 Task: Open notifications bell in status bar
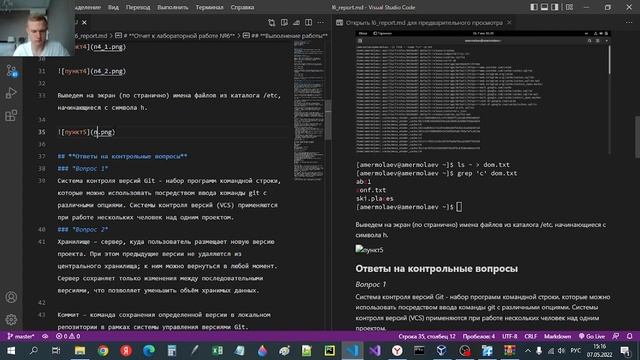[x=629, y=336]
